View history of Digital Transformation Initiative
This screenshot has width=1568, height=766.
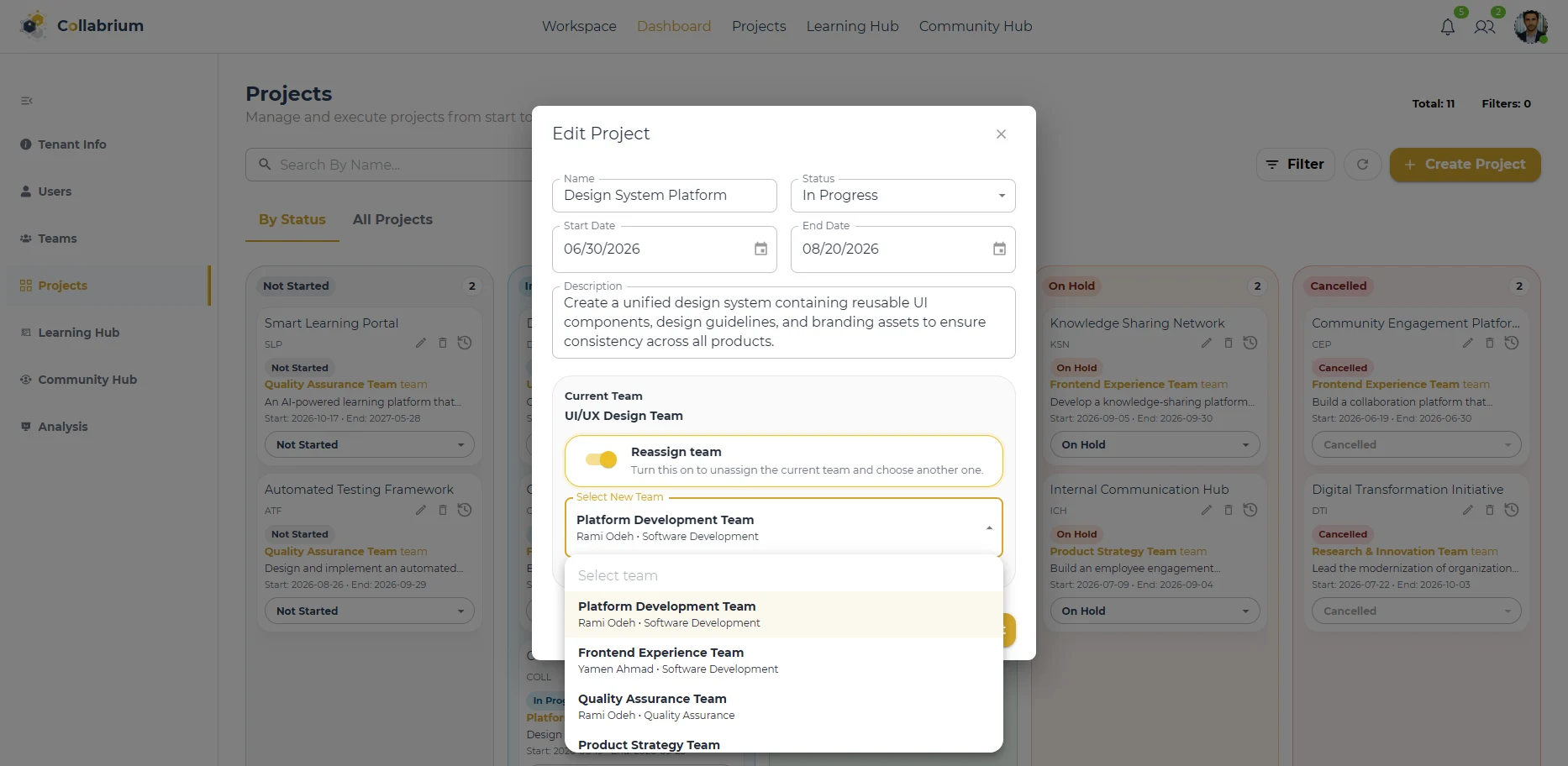(x=1512, y=510)
